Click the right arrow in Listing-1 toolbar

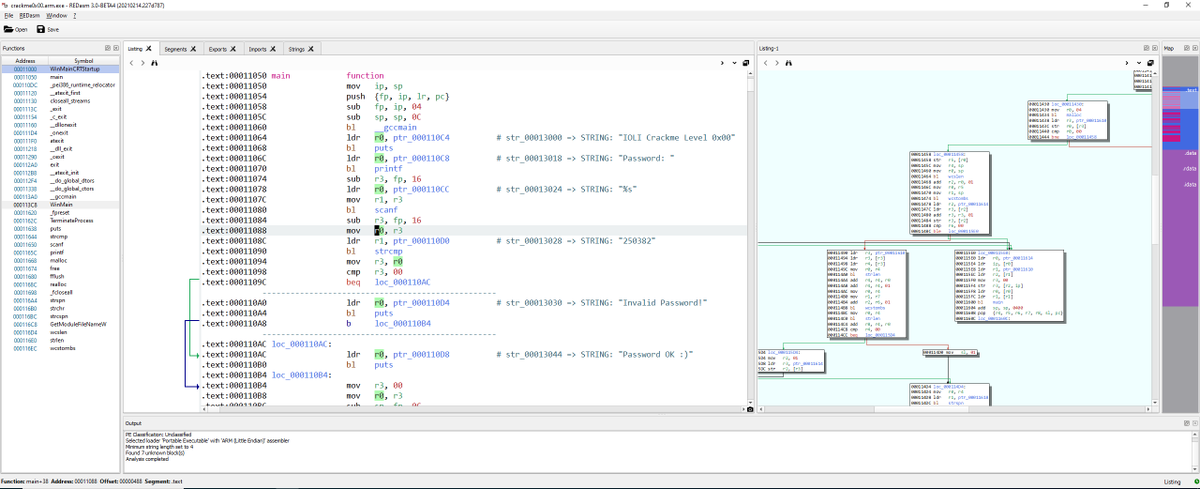(x=1127, y=63)
